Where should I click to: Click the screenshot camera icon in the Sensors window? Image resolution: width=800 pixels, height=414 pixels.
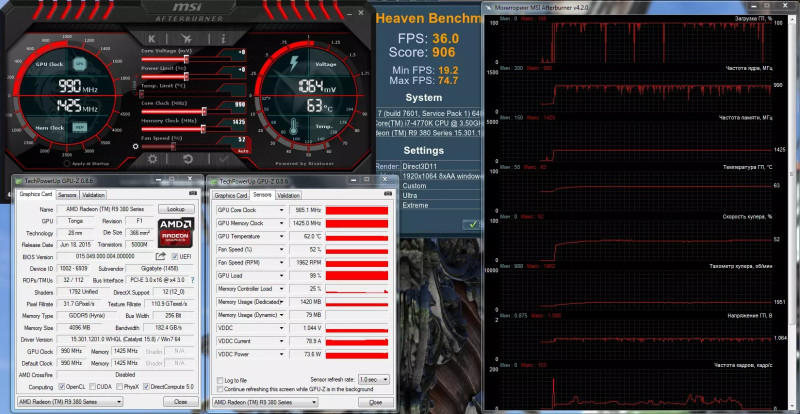(390, 194)
